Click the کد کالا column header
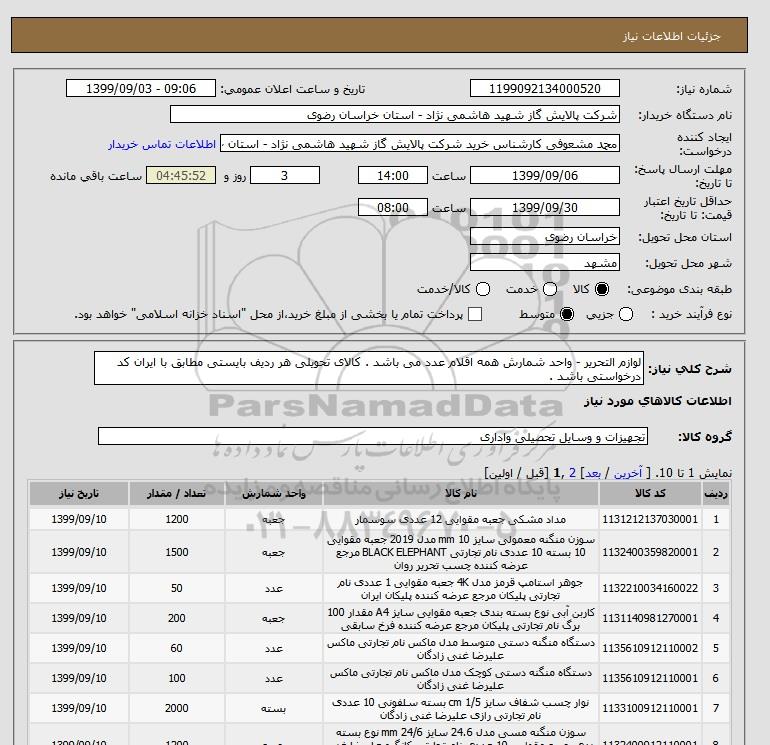This screenshot has width=770, height=745. coord(649,494)
